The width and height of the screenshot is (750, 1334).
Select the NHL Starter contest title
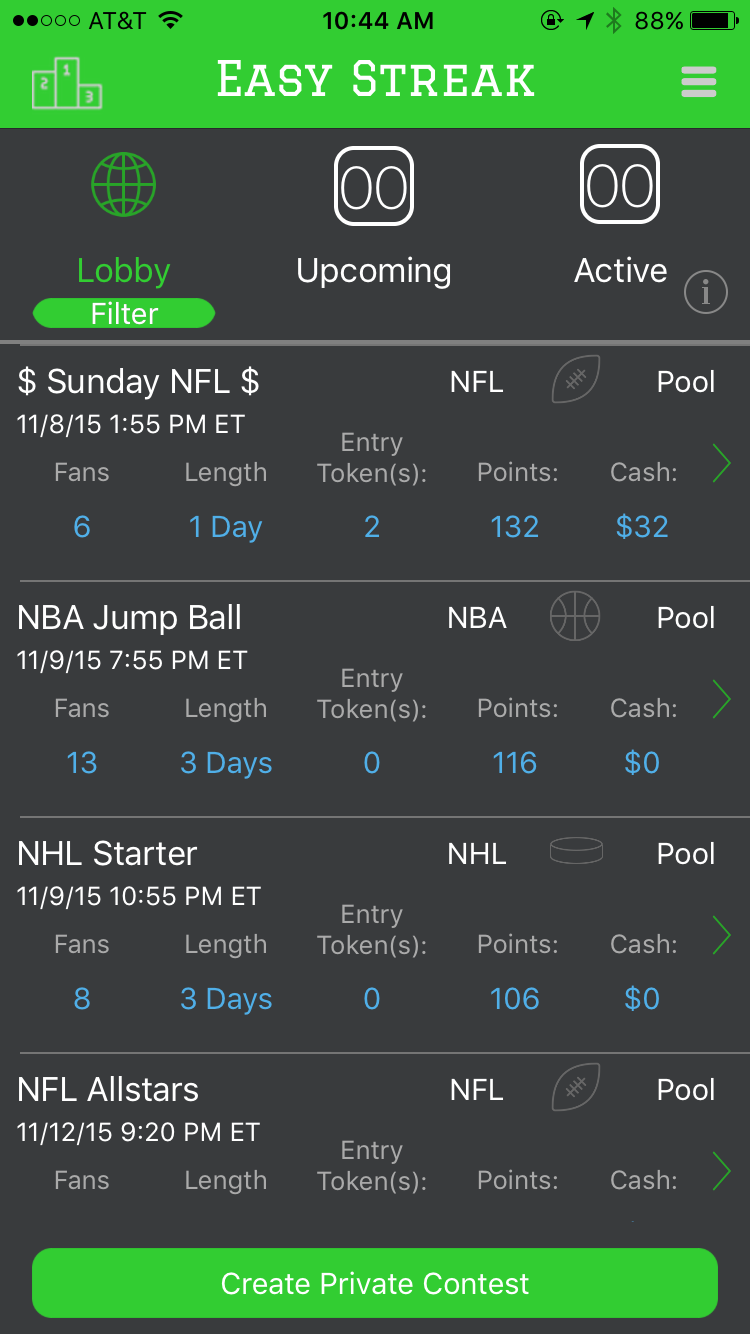108,854
